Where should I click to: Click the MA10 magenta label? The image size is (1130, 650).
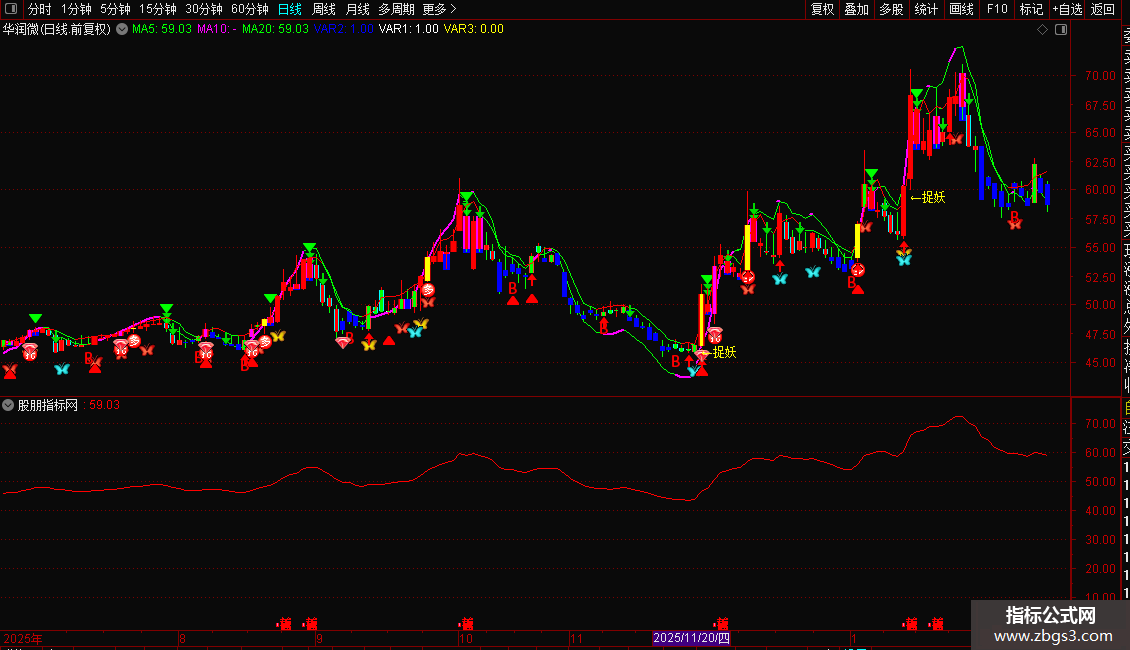click(217, 30)
